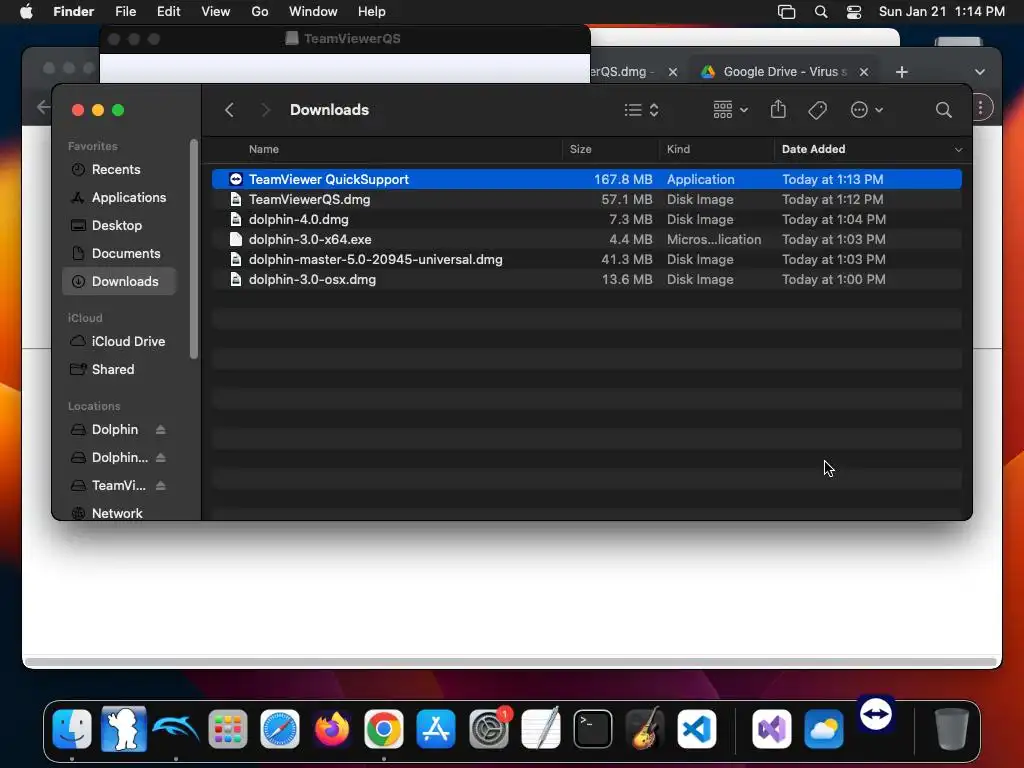Select the dolphin-3.0-x64.exe file

tap(586, 240)
